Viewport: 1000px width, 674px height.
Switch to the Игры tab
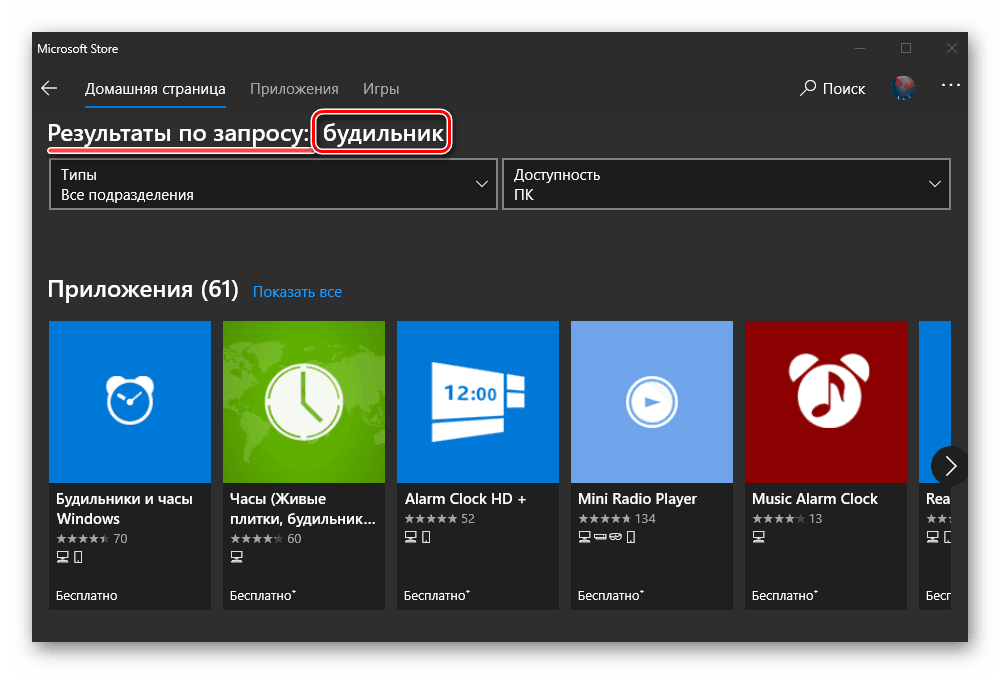(x=381, y=89)
